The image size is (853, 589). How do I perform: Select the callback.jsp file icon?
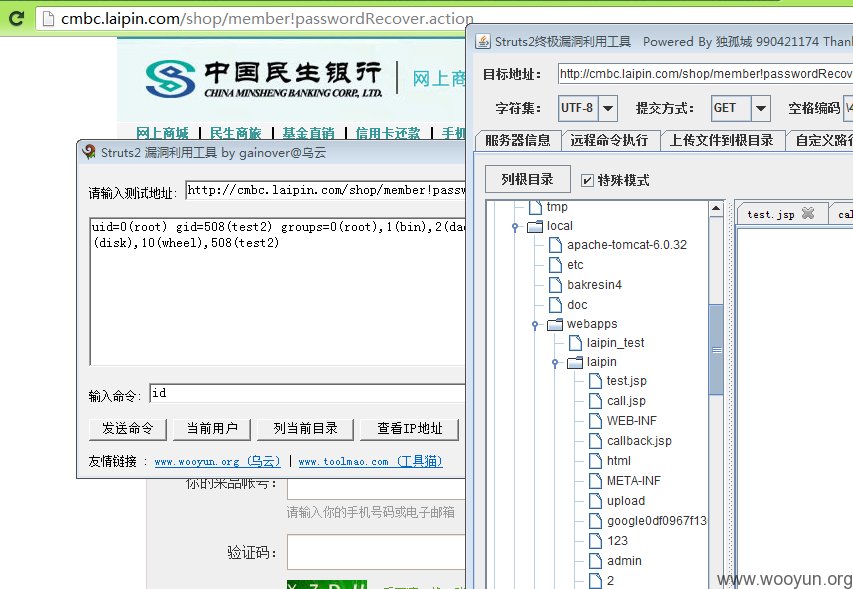tap(595, 441)
